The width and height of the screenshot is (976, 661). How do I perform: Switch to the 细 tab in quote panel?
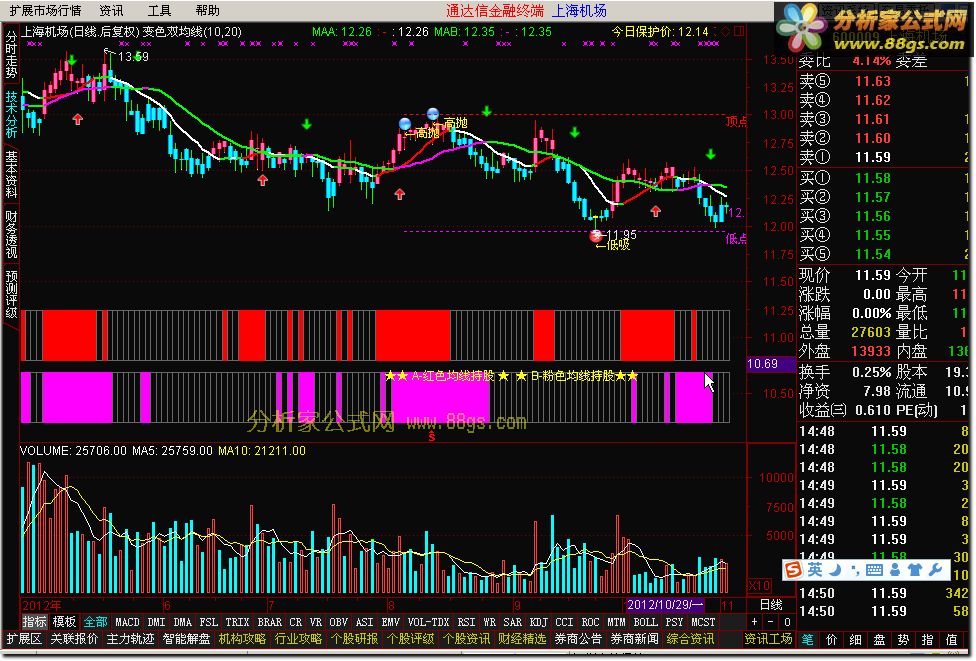pyautogui.click(x=856, y=639)
